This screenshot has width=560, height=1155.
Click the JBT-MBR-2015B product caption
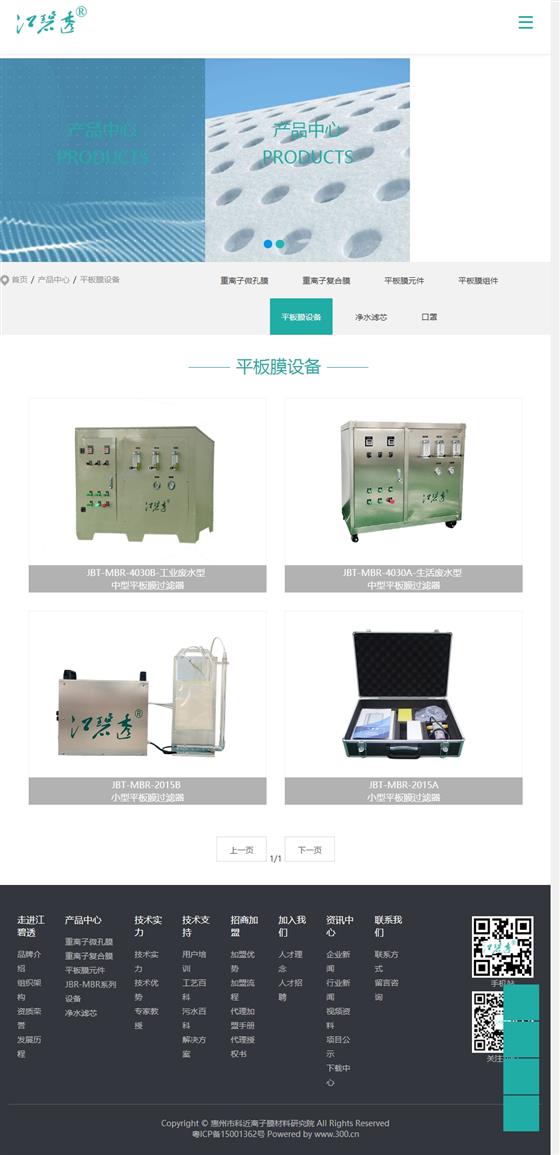[x=147, y=791]
